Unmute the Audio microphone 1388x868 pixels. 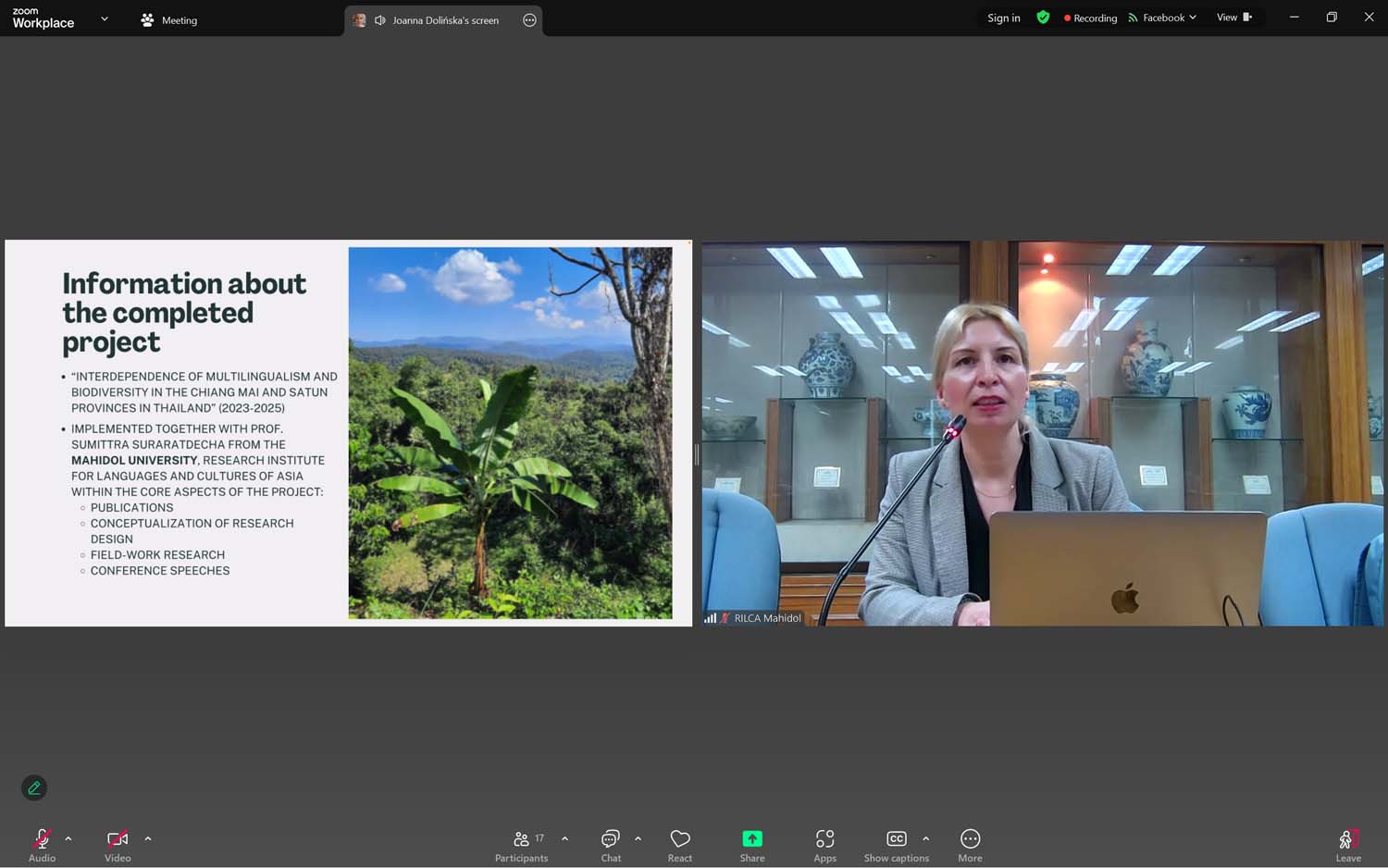[x=42, y=844]
